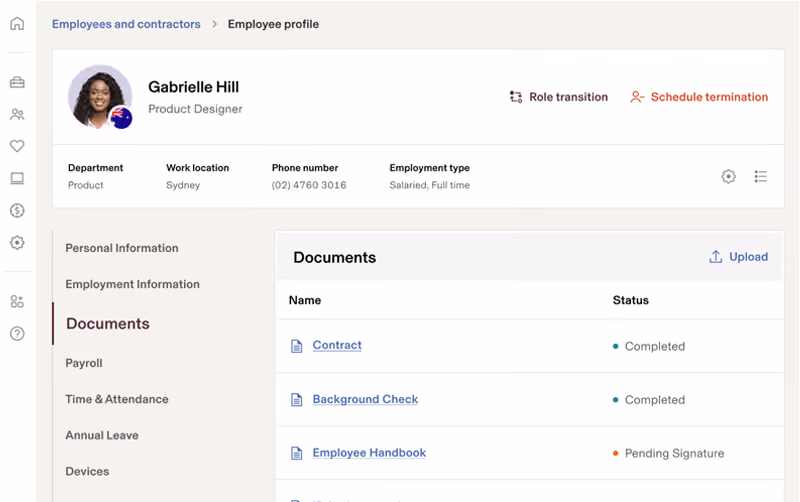This screenshot has height=502, width=800.
Task: Click Role transition button
Action: 559,97
